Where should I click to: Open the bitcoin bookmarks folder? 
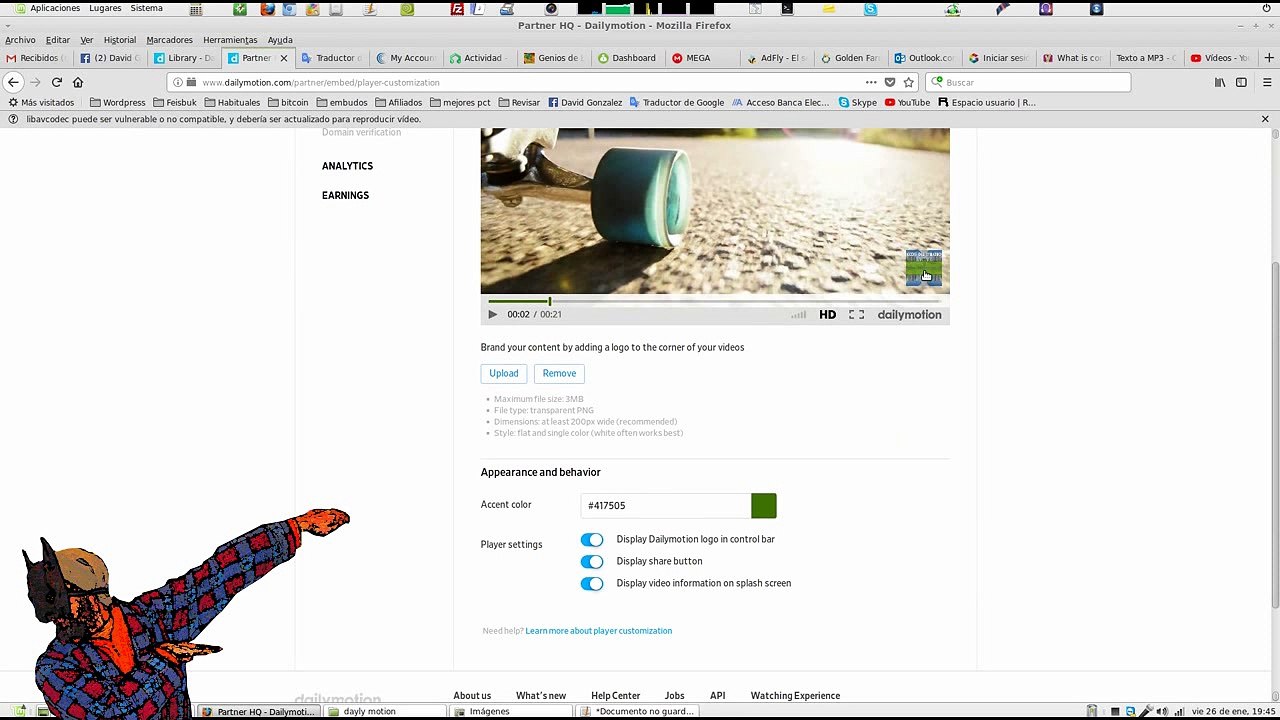point(288,102)
